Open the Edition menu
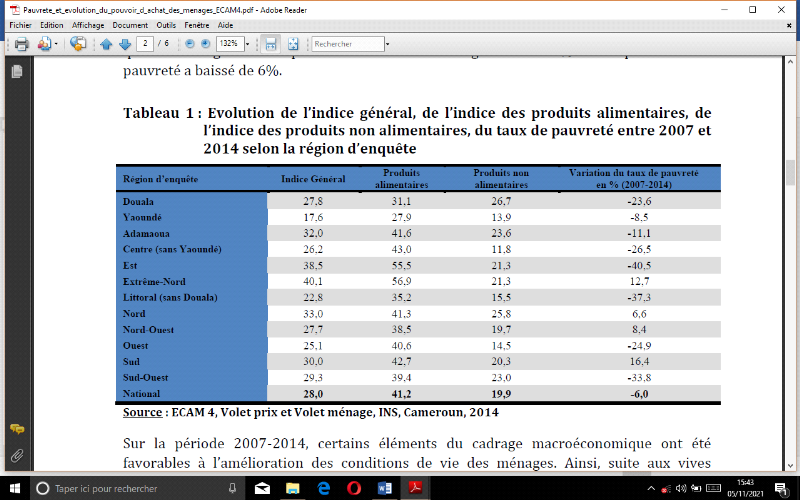This screenshot has height=500, width=800. click(x=52, y=25)
